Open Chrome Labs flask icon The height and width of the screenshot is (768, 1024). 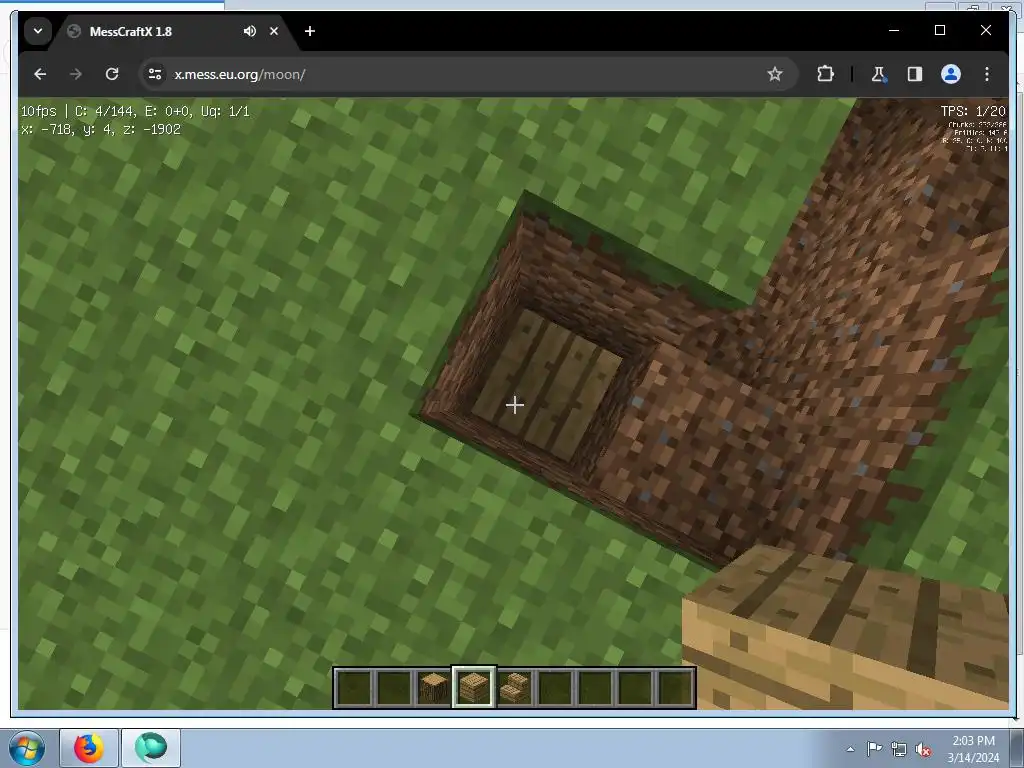pyautogui.click(x=879, y=74)
